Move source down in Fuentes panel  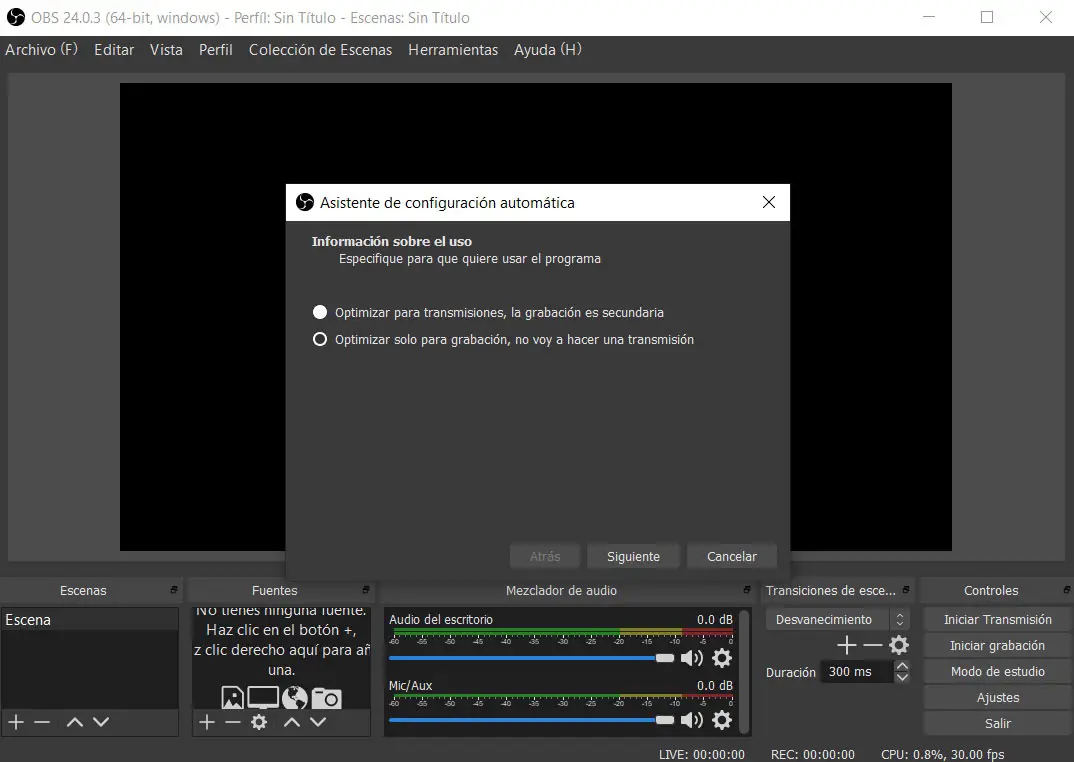click(x=318, y=722)
